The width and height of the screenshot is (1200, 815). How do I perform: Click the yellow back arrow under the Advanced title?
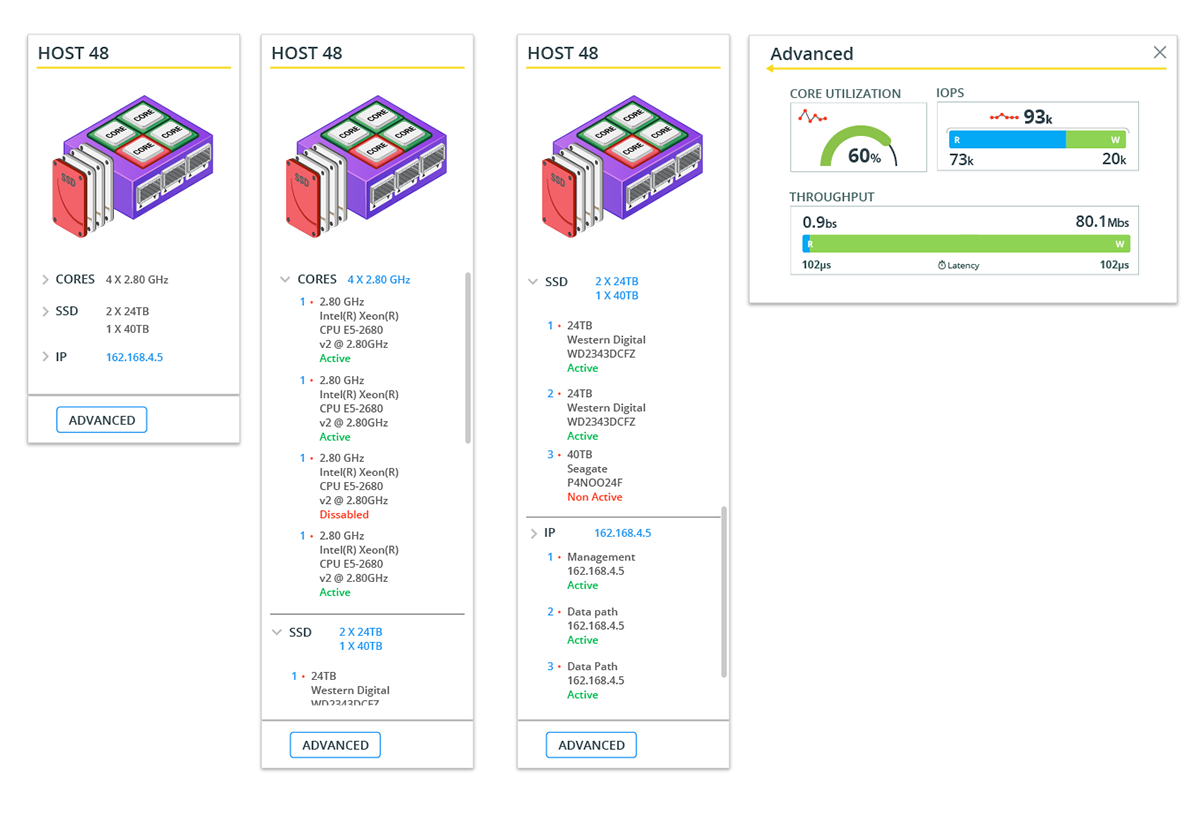coord(770,69)
